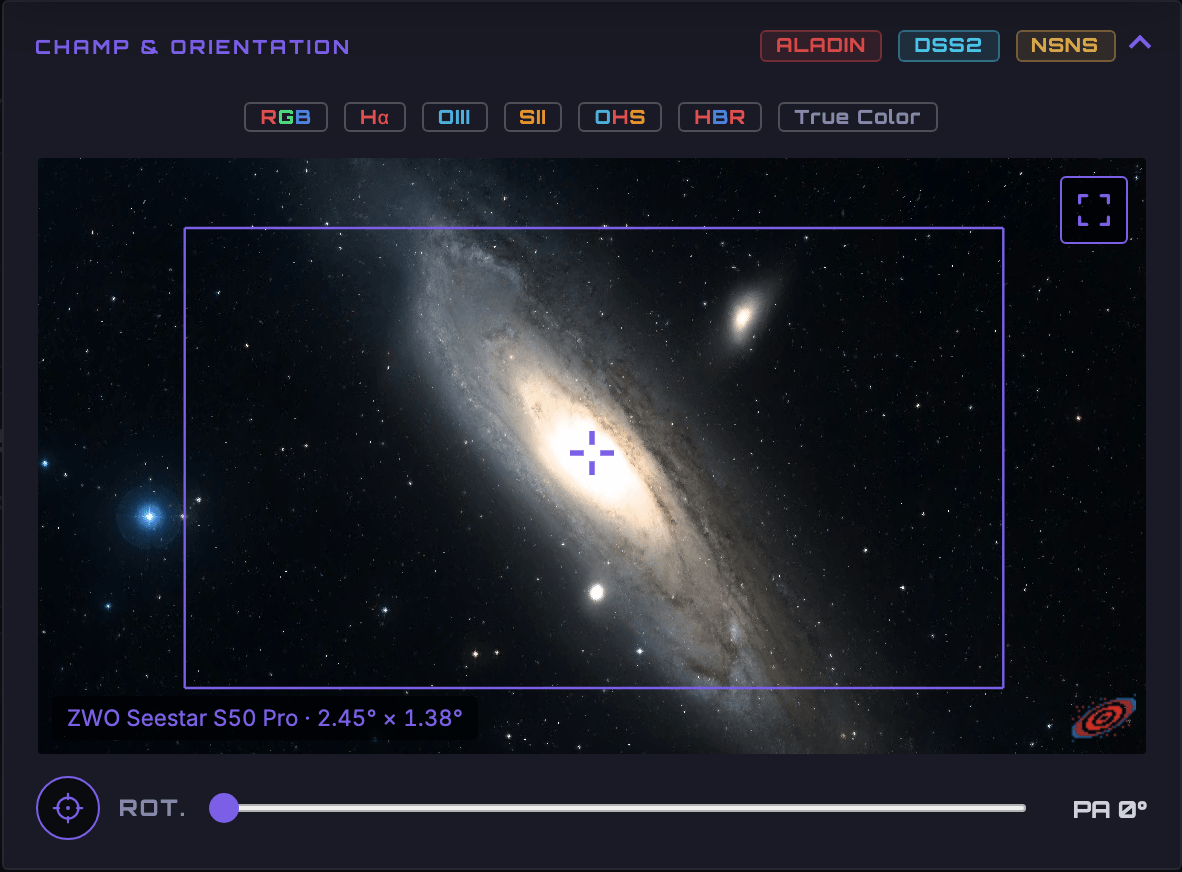Viewport: 1182px width, 872px height.
Task: Click the recenter target crosshair icon
Action: point(68,808)
